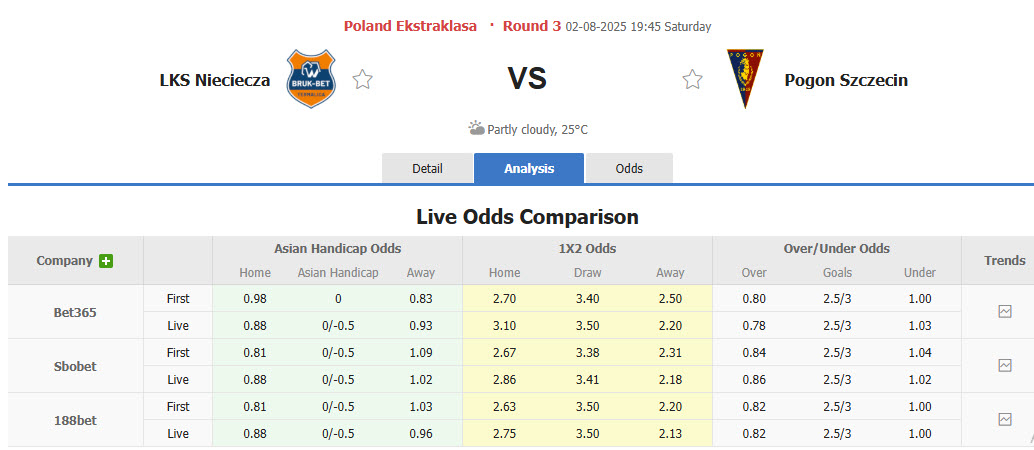Open the Sbobet trends chart icon

pos(1005,366)
